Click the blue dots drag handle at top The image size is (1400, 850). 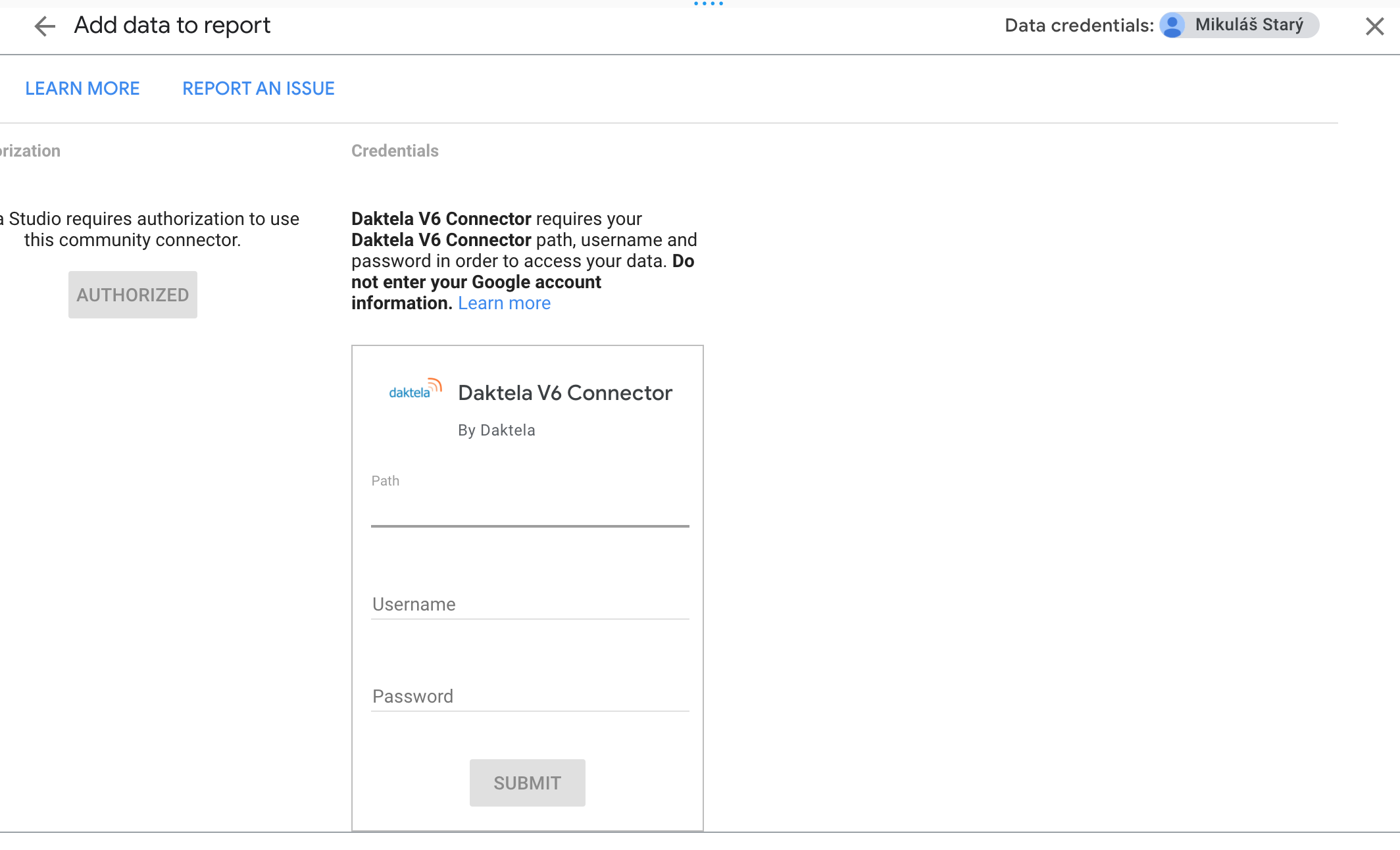click(709, 4)
